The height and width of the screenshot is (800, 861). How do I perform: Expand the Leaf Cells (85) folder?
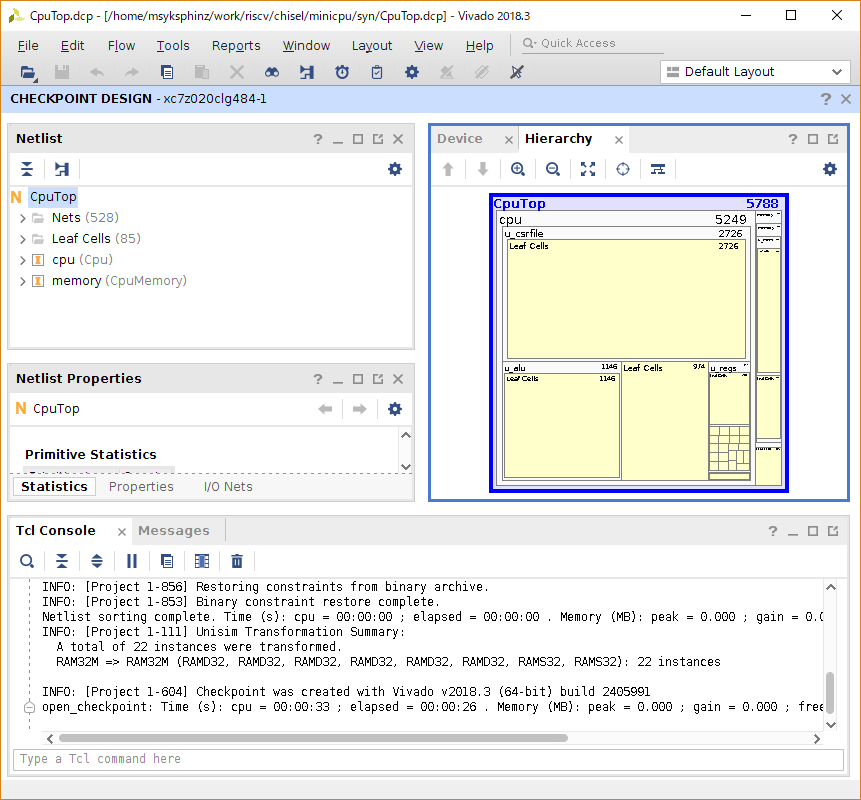click(x=23, y=239)
